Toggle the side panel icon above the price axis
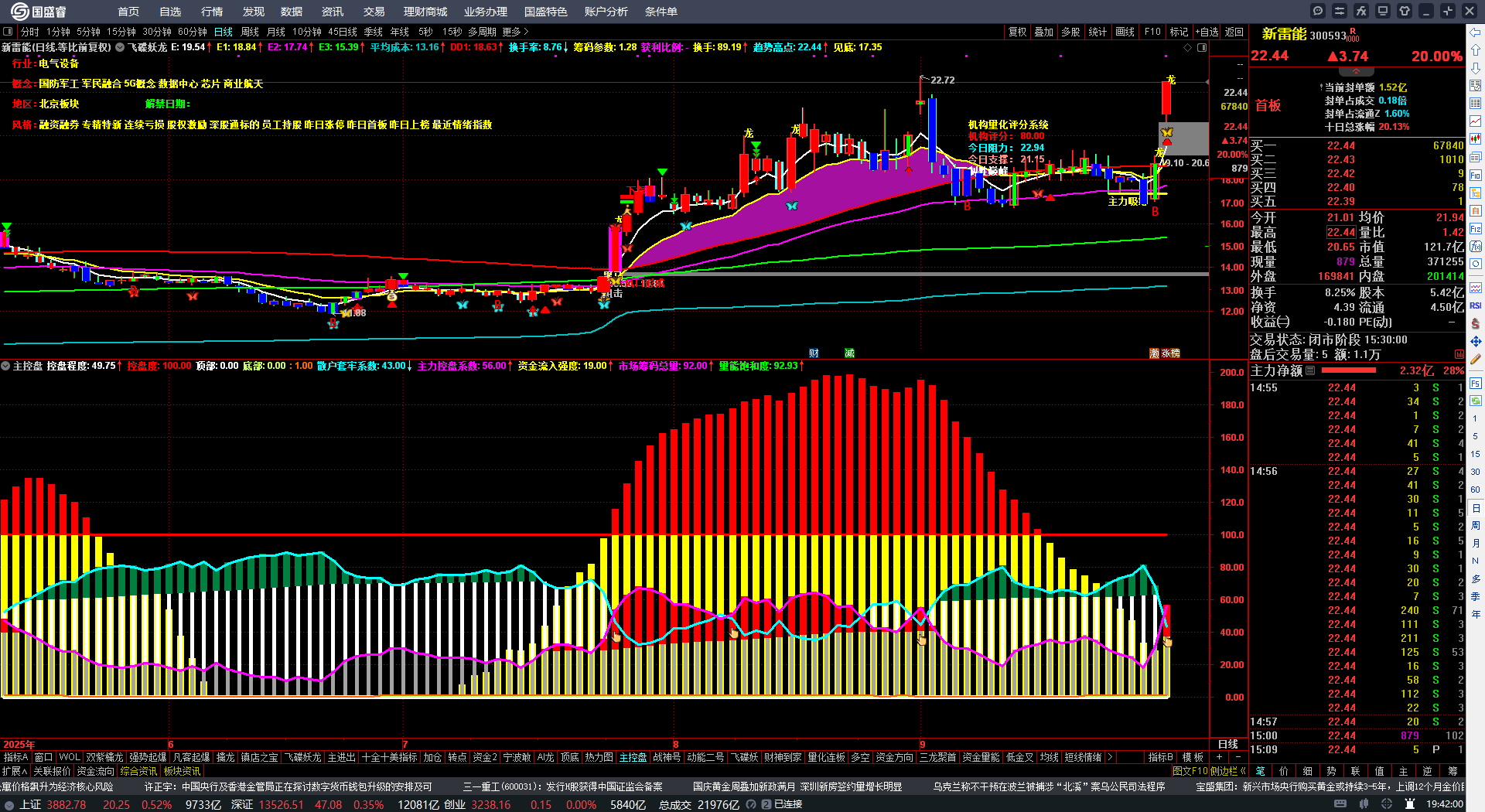This screenshot has width=1485, height=812. click(1202, 48)
